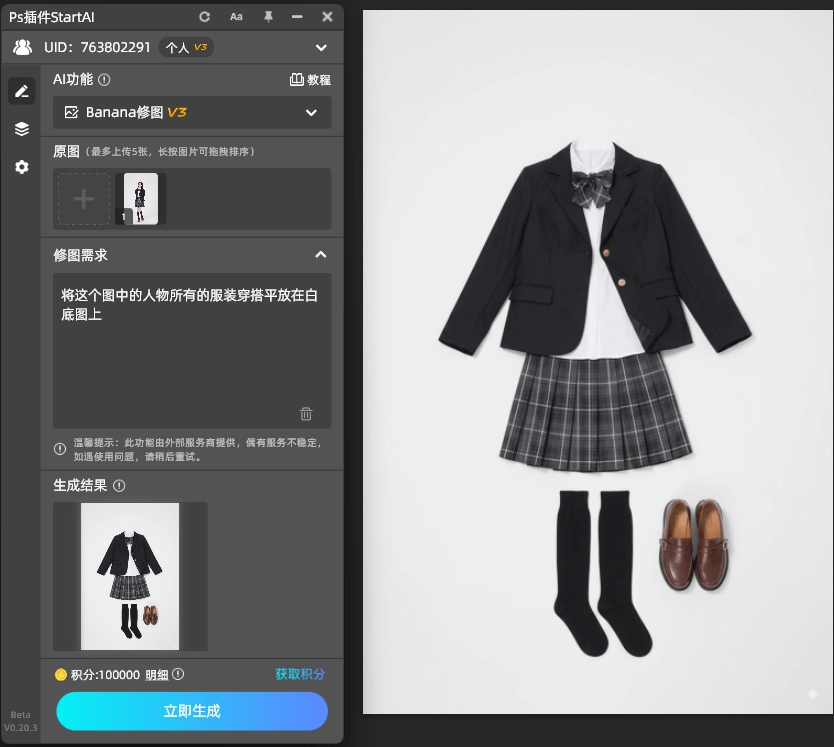Image resolution: width=834 pixels, height=747 pixels.
Task: Click the 立即生成 generate button
Action: [191, 711]
